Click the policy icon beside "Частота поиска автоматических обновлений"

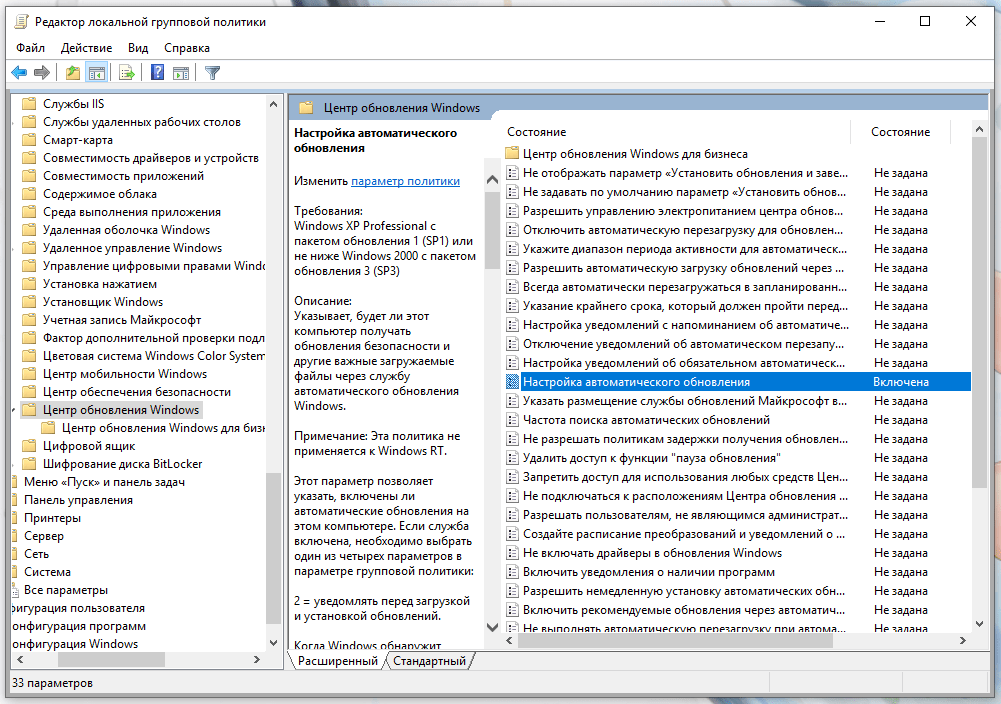pos(512,420)
